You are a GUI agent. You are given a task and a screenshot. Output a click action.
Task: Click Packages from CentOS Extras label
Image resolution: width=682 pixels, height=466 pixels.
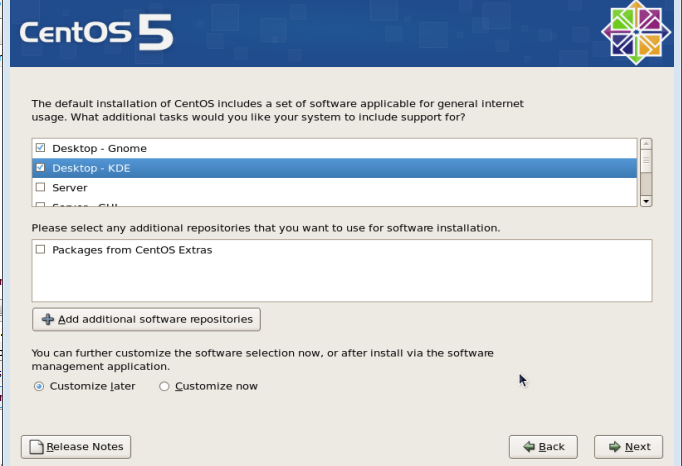click(x=132, y=250)
